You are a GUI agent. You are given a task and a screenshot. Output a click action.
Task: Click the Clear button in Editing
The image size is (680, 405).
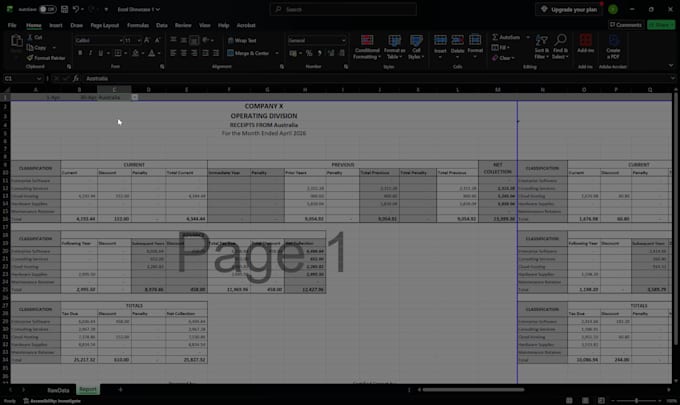pos(503,58)
